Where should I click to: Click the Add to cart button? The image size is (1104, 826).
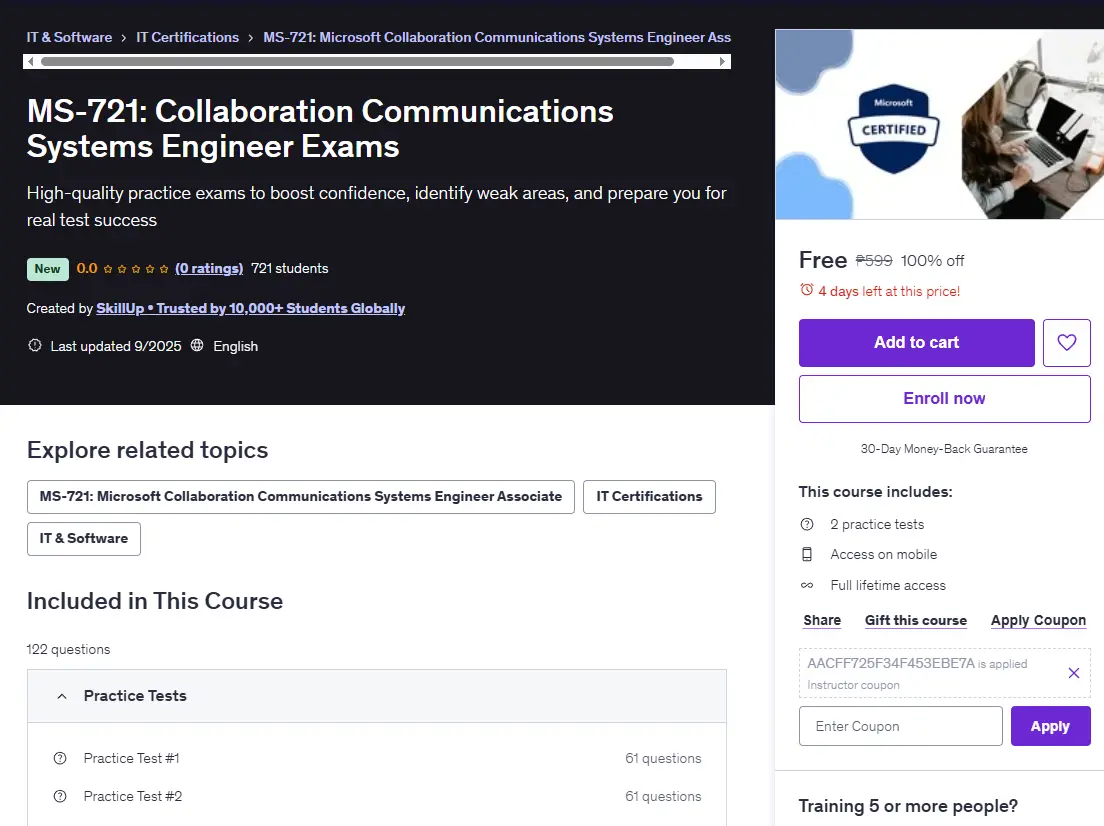pos(917,342)
